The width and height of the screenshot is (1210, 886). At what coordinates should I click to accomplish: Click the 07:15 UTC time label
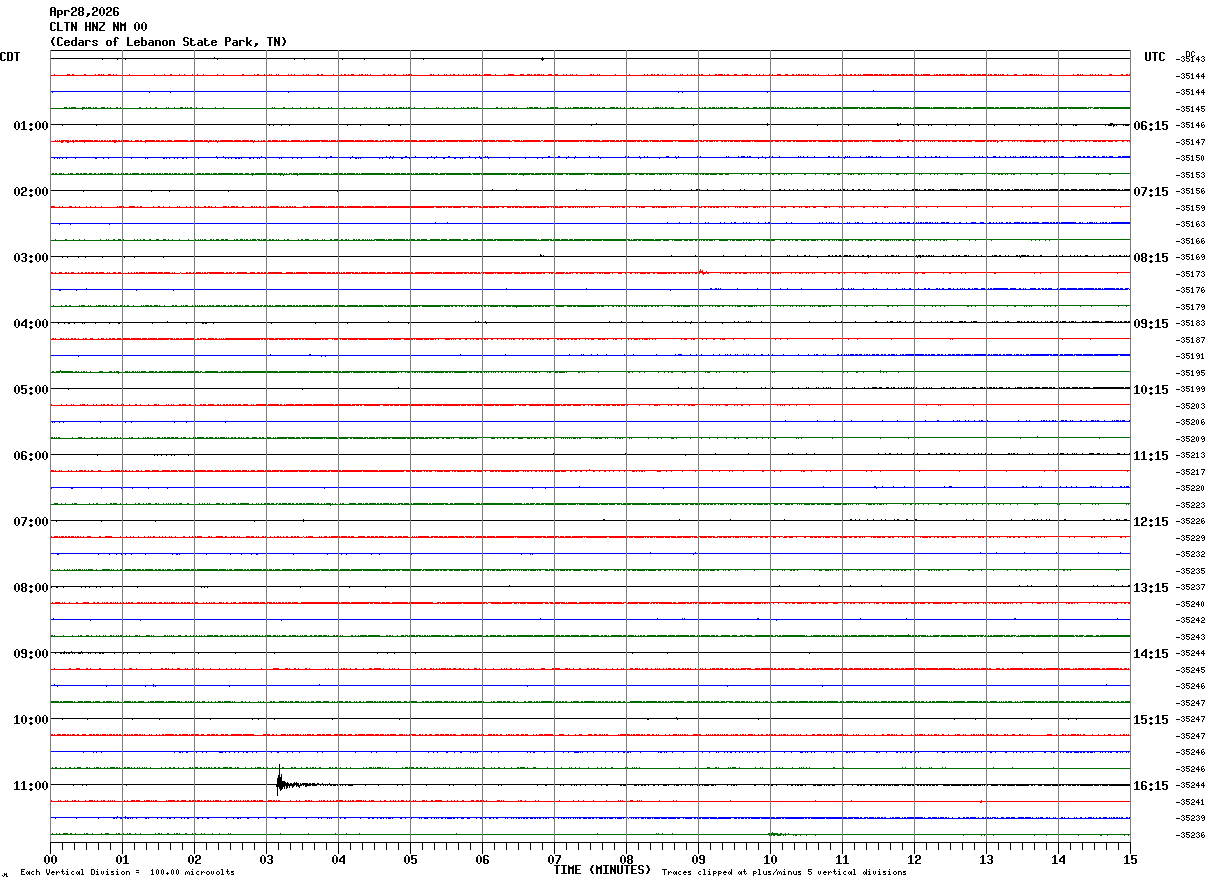tap(1151, 192)
